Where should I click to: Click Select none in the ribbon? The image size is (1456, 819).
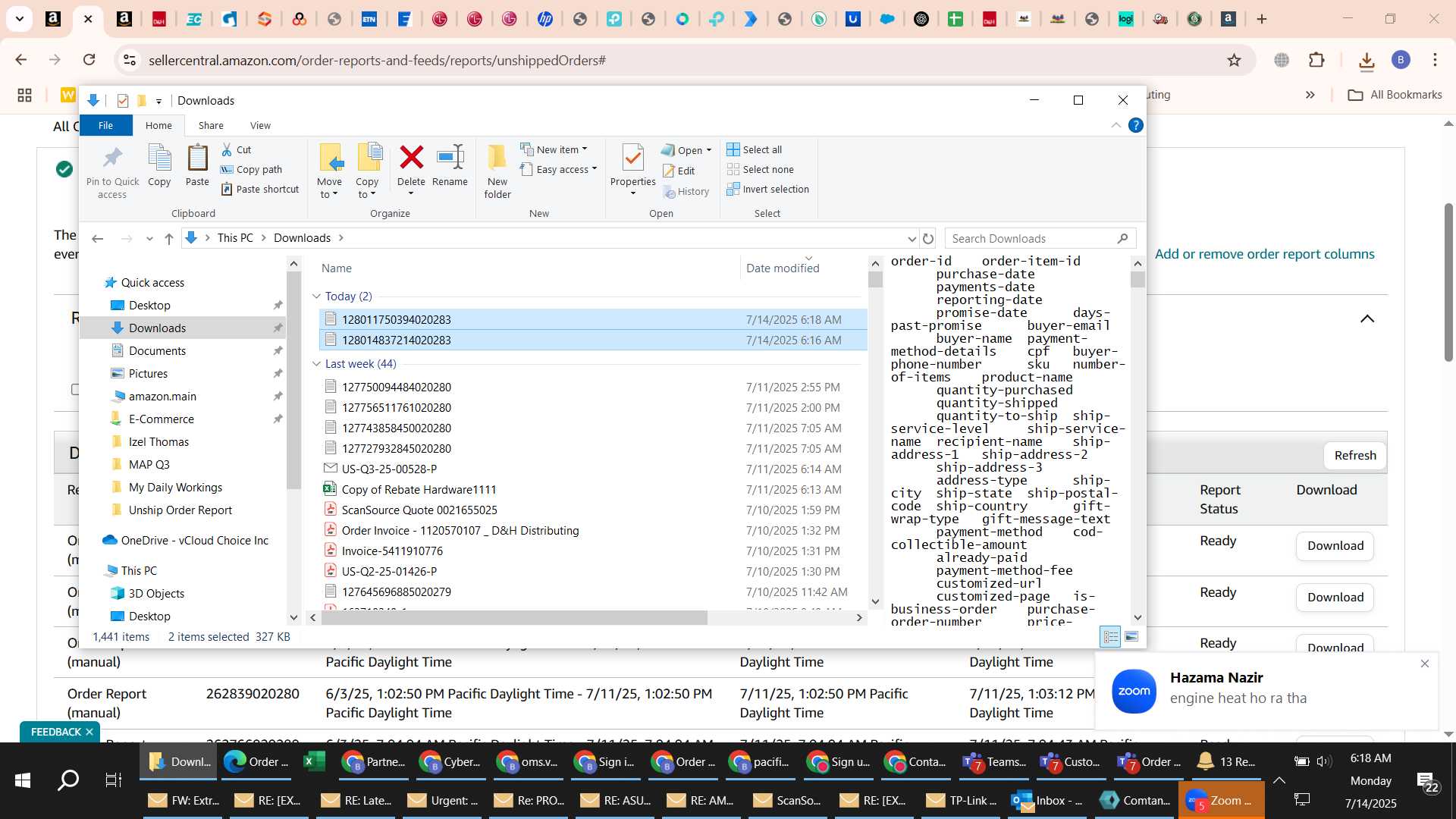point(761,169)
